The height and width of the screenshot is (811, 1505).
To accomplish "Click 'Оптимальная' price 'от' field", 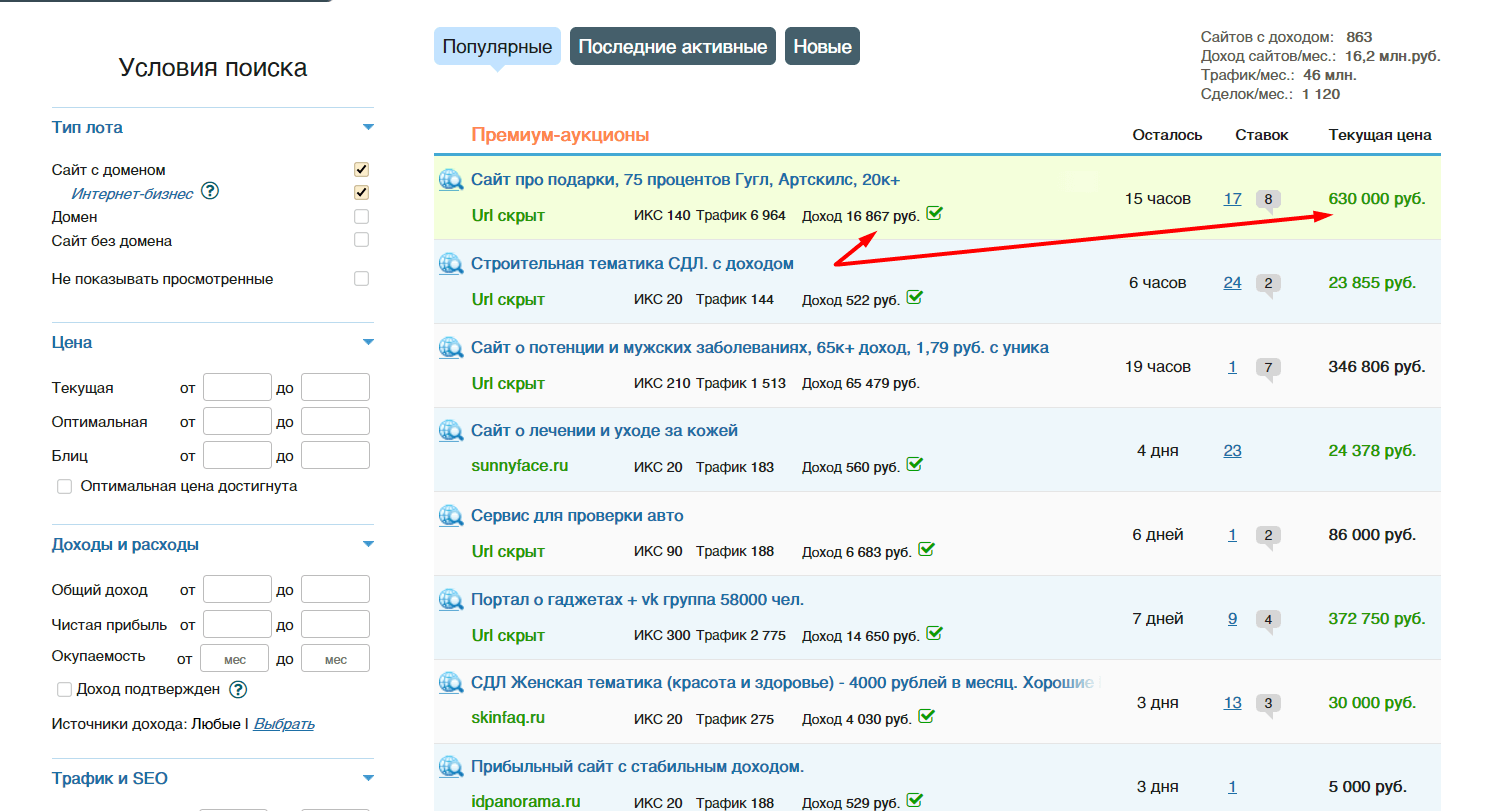I will point(237,422).
